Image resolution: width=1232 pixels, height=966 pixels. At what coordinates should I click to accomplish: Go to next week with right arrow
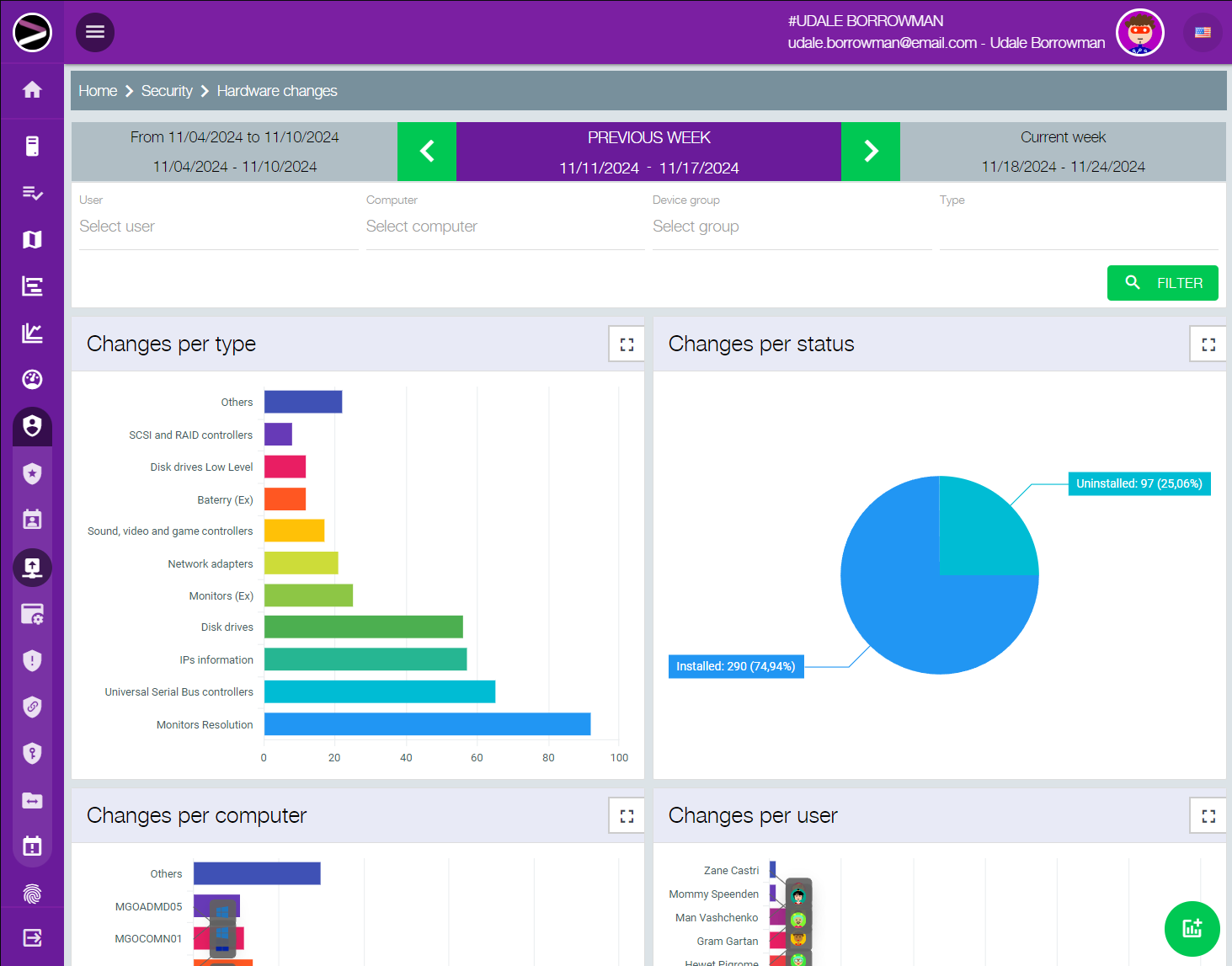871,152
